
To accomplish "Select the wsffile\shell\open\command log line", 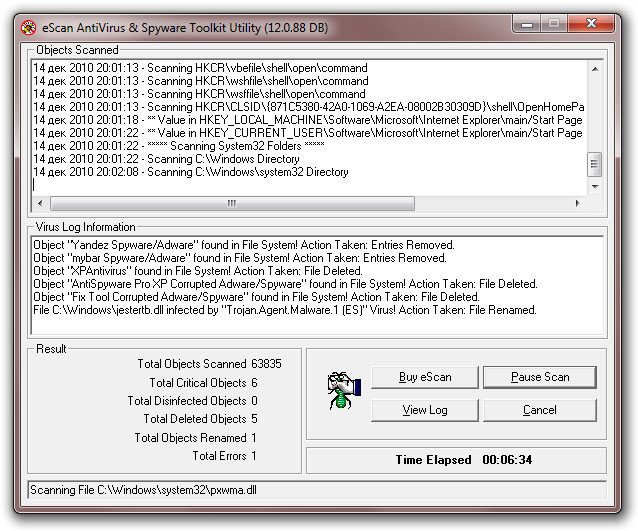I will pyautogui.click(x=199, y=94).
